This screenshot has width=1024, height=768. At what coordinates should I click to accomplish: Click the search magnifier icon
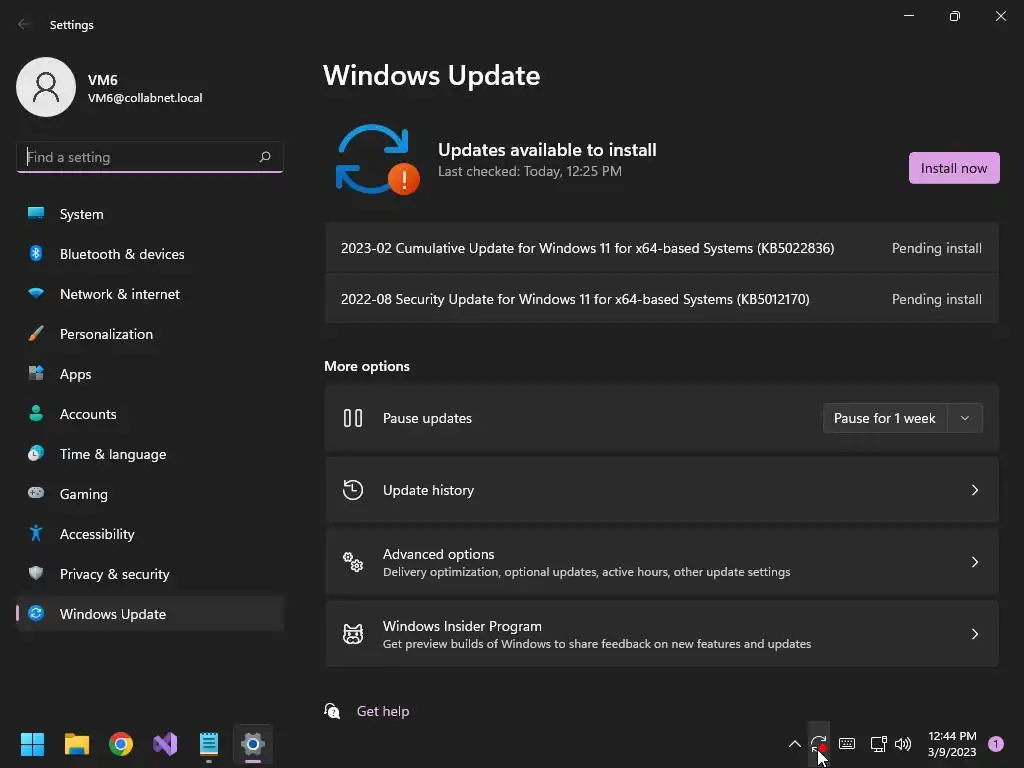point(264,157)
